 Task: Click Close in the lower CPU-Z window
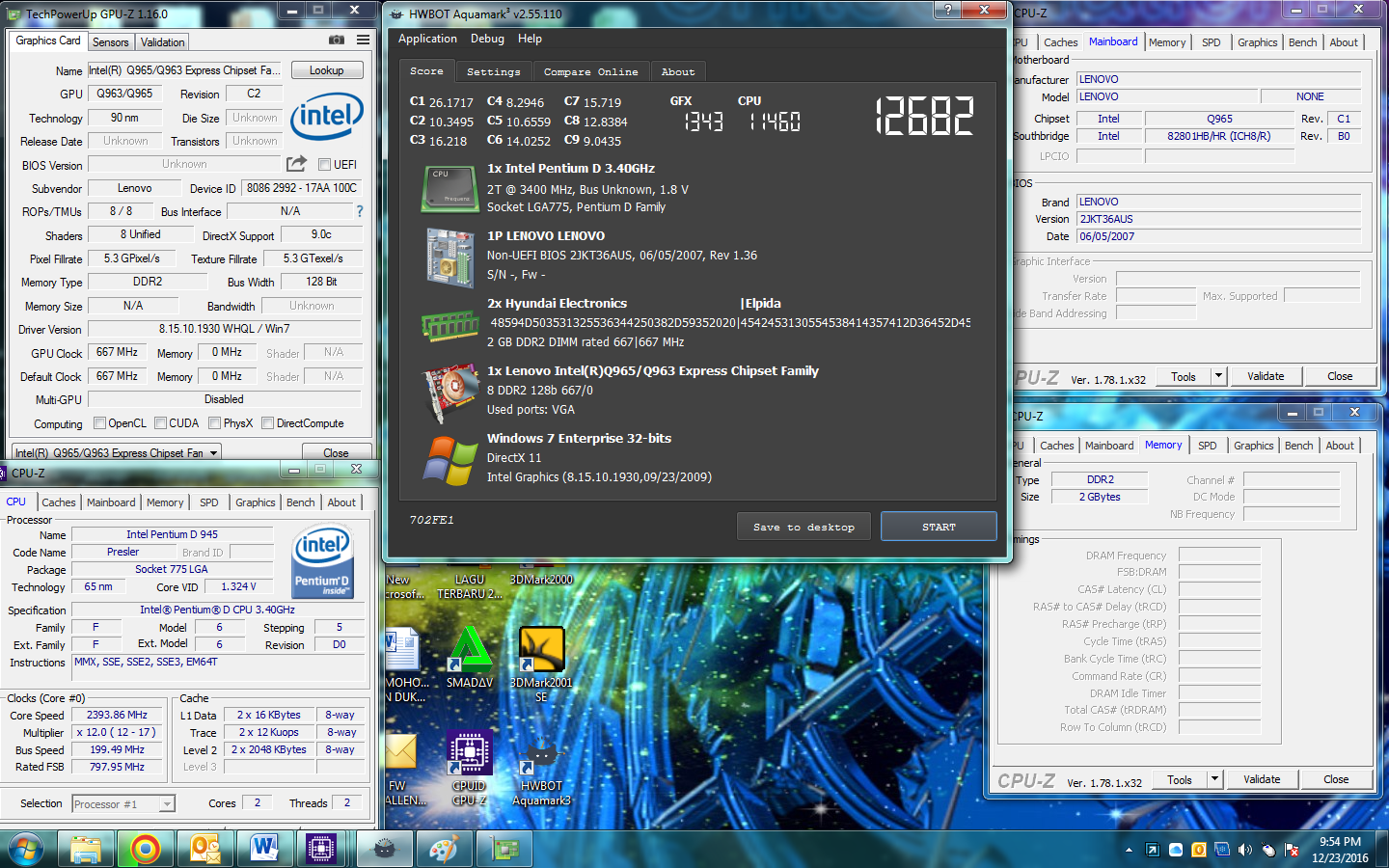coord(1336,779)
